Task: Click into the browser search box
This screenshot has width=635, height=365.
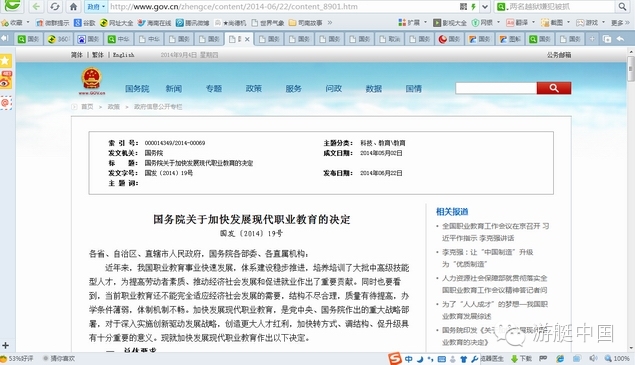Action: tap(560, 6)
